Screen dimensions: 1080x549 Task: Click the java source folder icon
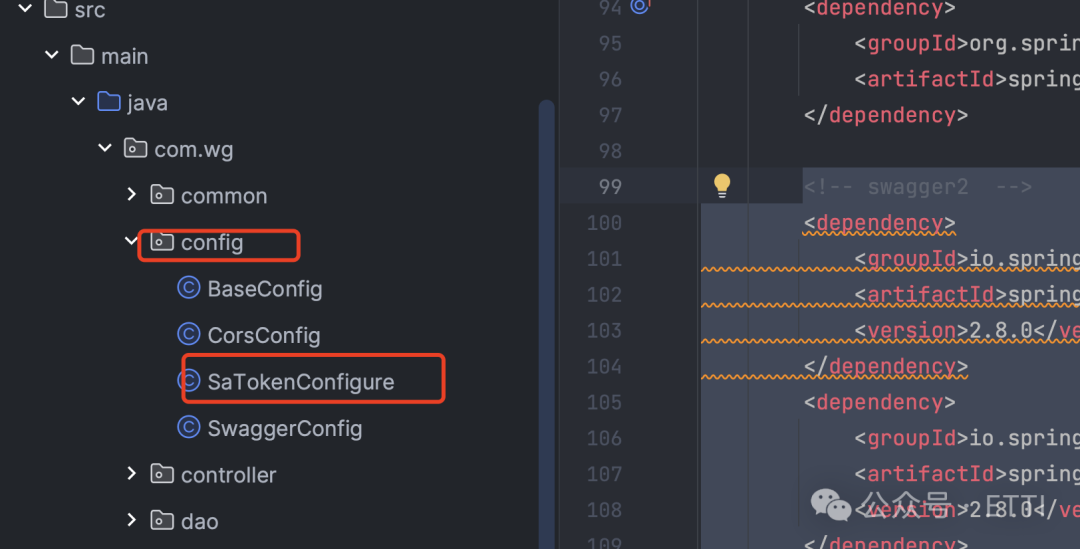(x=108, y=102)
